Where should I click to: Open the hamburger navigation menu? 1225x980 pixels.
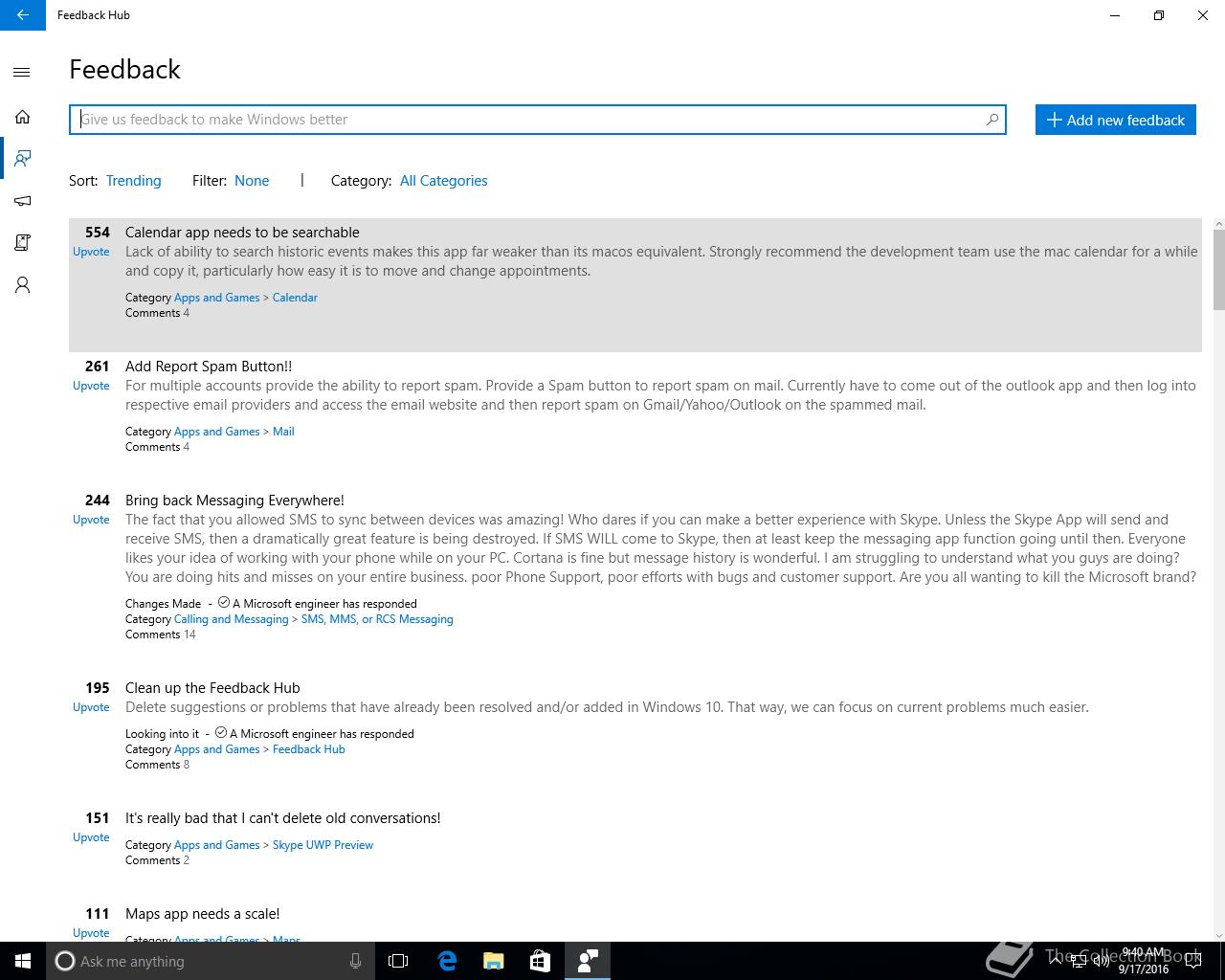pos(22,72)
